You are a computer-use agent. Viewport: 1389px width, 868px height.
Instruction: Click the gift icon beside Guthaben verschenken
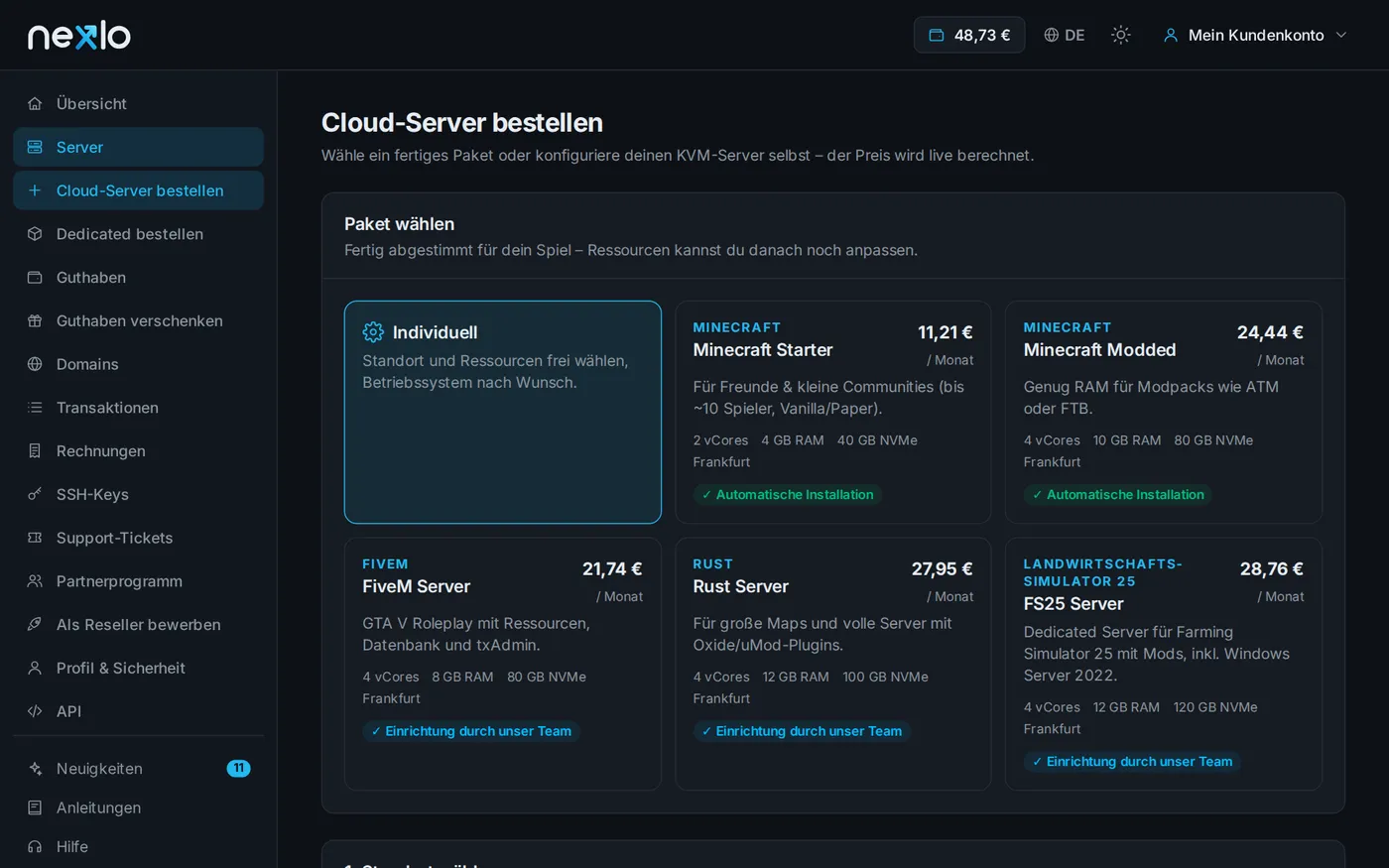35,320
